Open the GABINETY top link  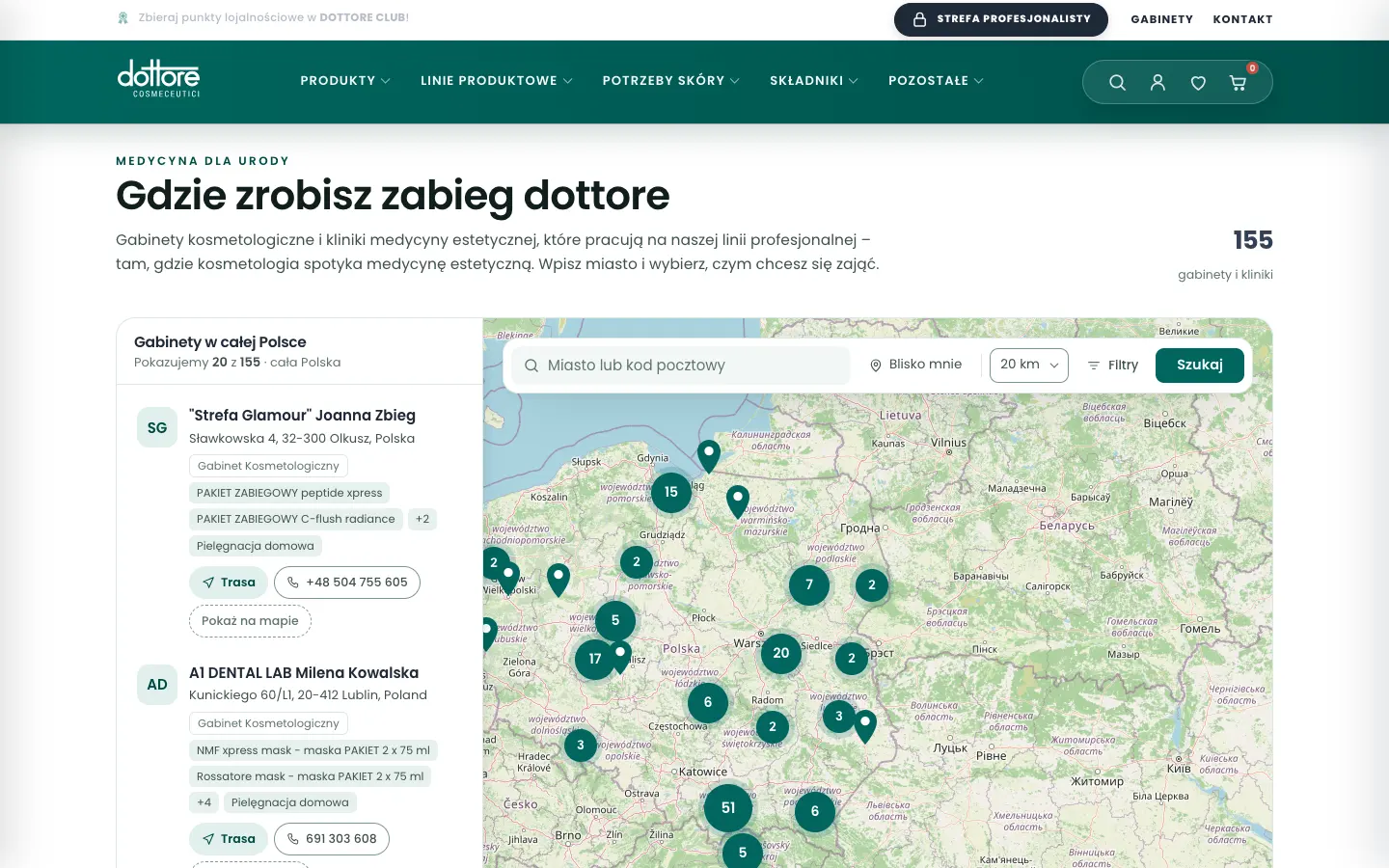(x=1161, y=19)
